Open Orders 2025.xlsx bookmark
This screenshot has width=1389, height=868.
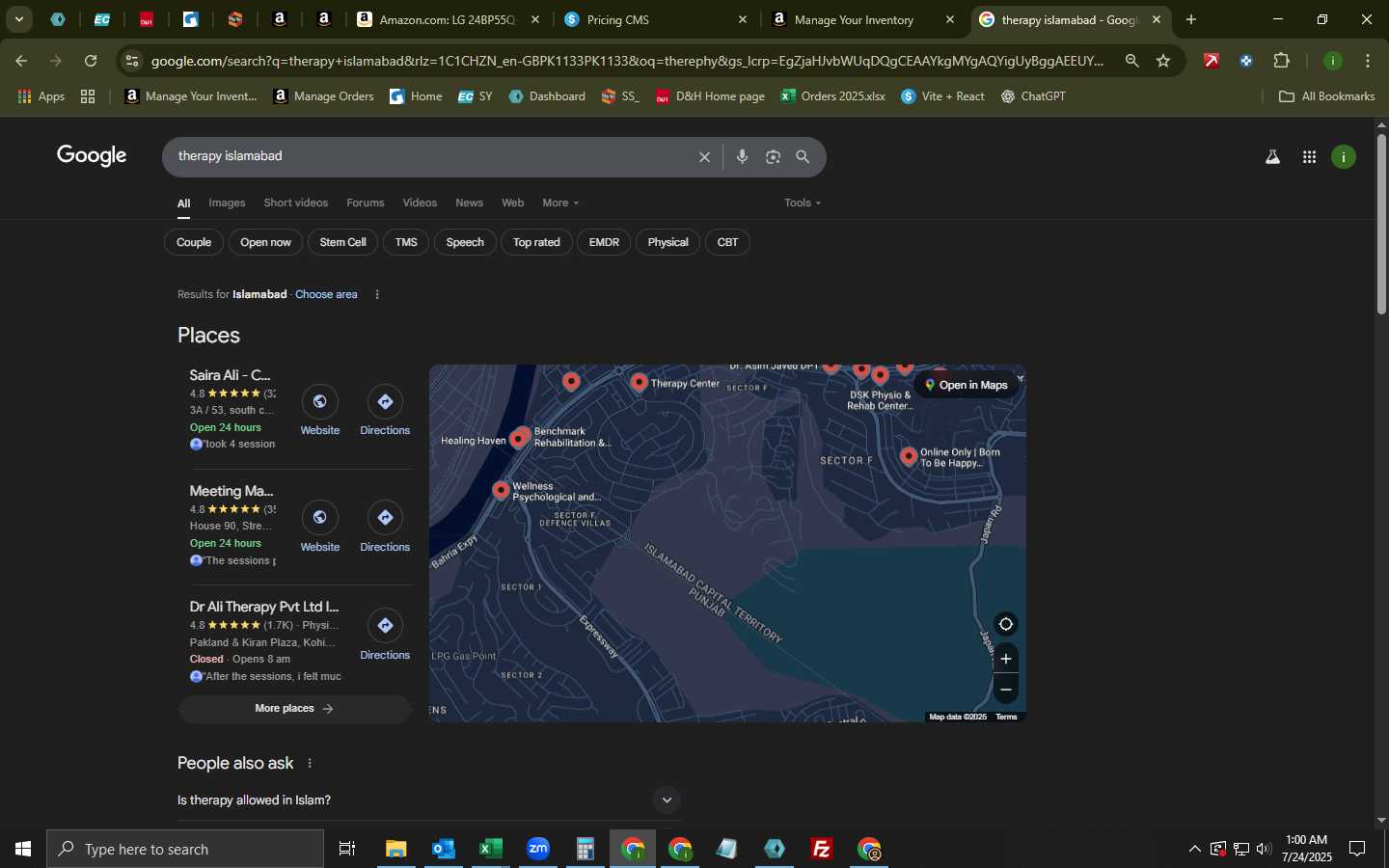[x=832, y=96]
